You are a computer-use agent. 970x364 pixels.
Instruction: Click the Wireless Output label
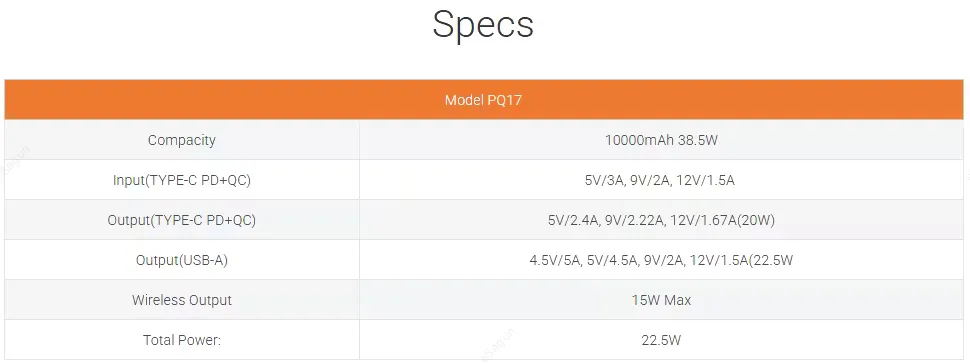click(182, 300)
